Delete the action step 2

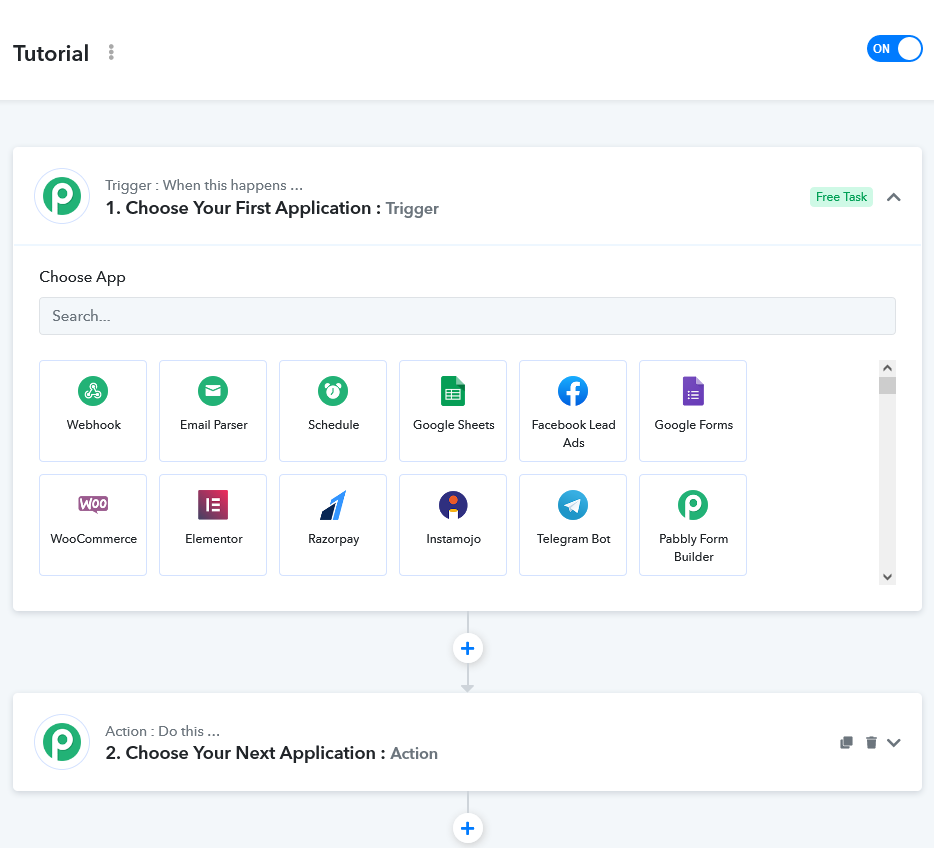(x=871, y=742)
